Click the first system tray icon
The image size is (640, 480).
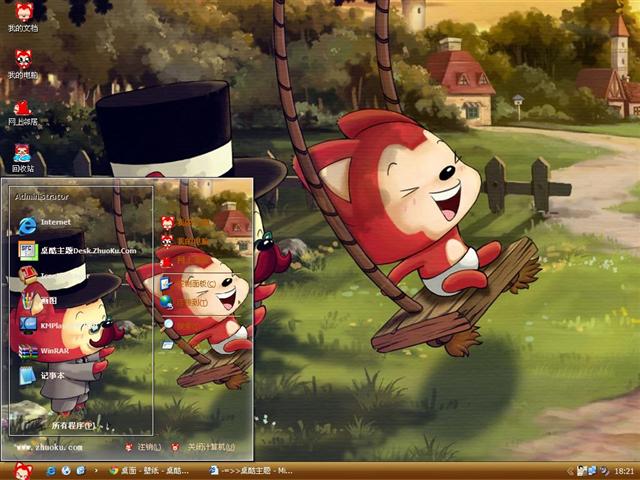581,471
